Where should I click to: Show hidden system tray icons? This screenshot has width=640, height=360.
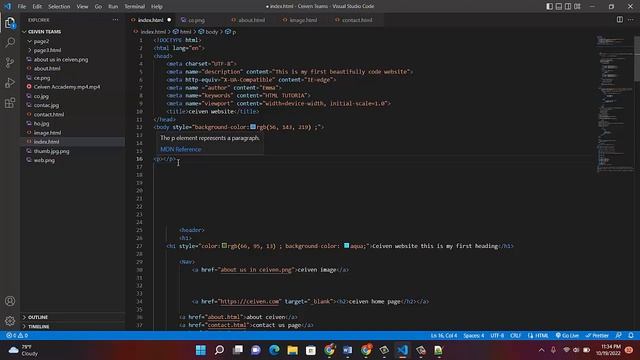click(541, 350)
